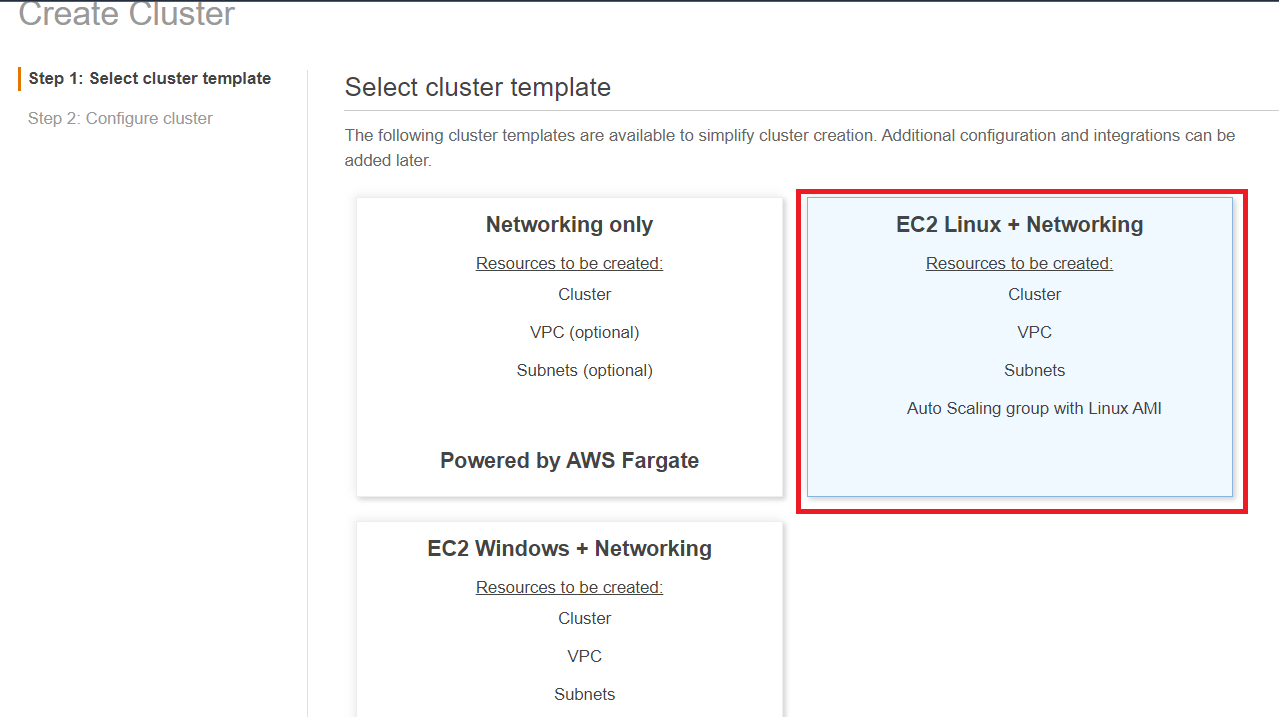Select the EC2 Windows + Networking template card
Viewport: 1279px width, 717px height.
pos(570,619)
